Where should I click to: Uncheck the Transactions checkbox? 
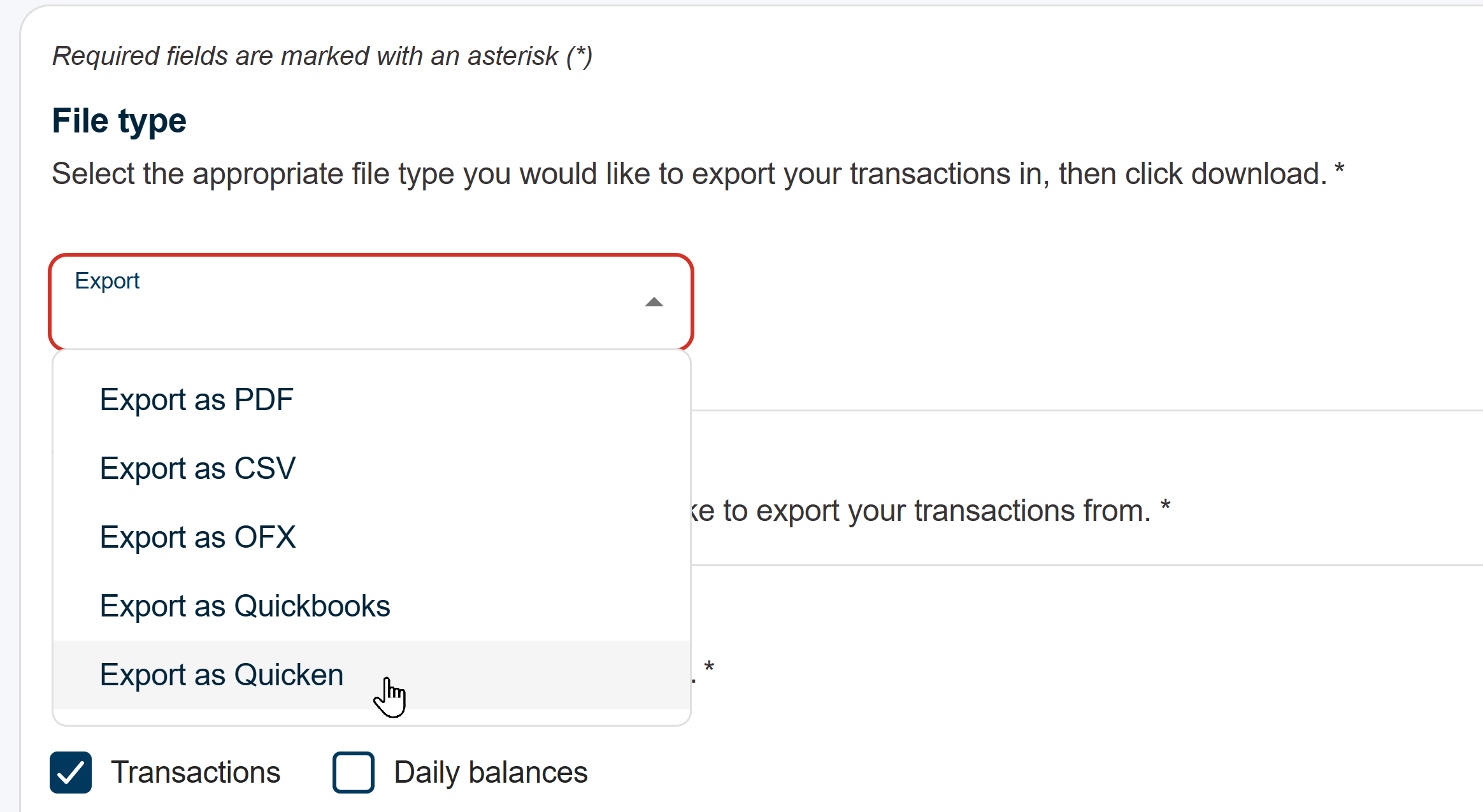71,773
